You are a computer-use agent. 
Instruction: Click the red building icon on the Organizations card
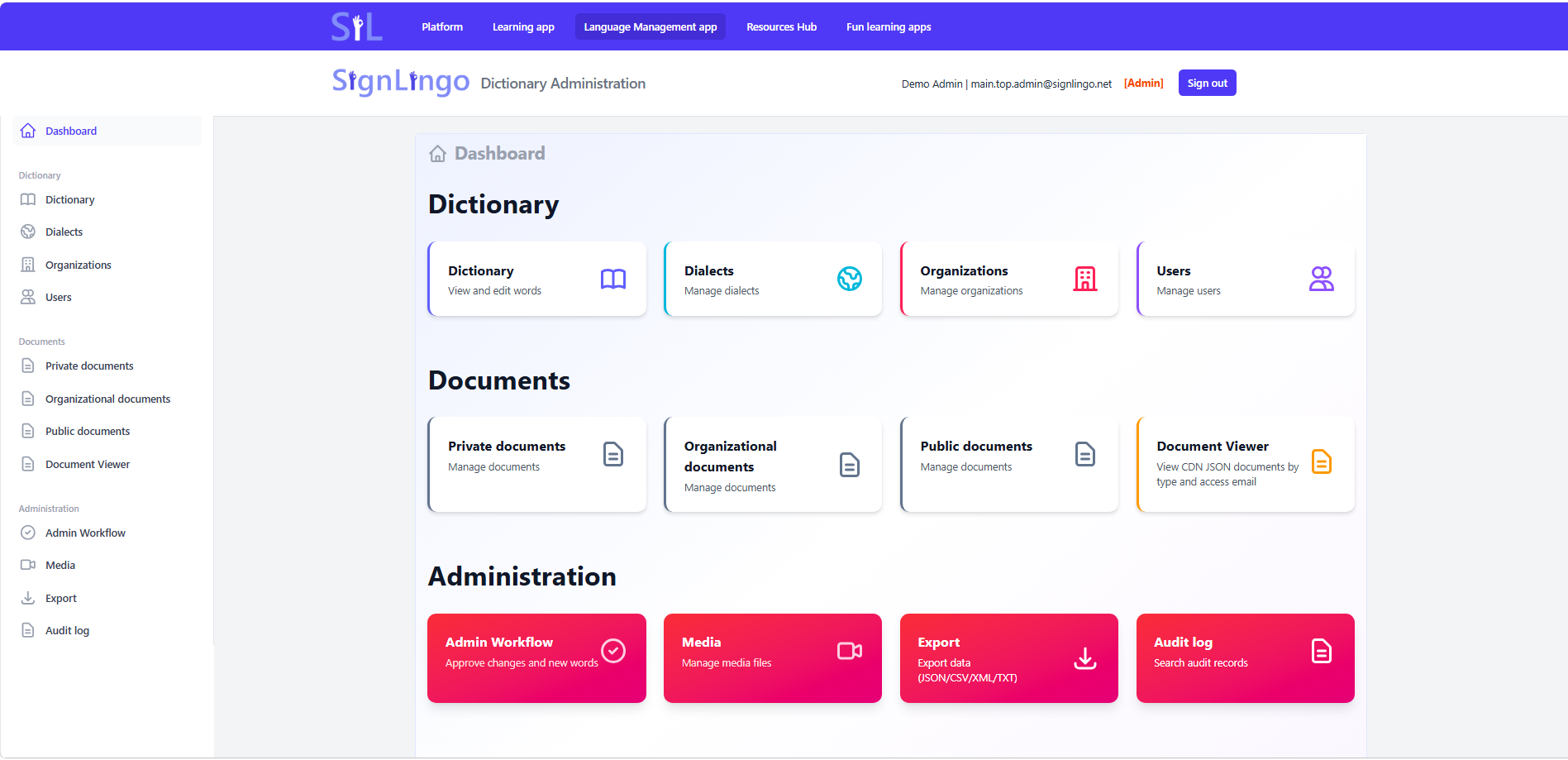pyautogui.click(x=1085, y=279)
